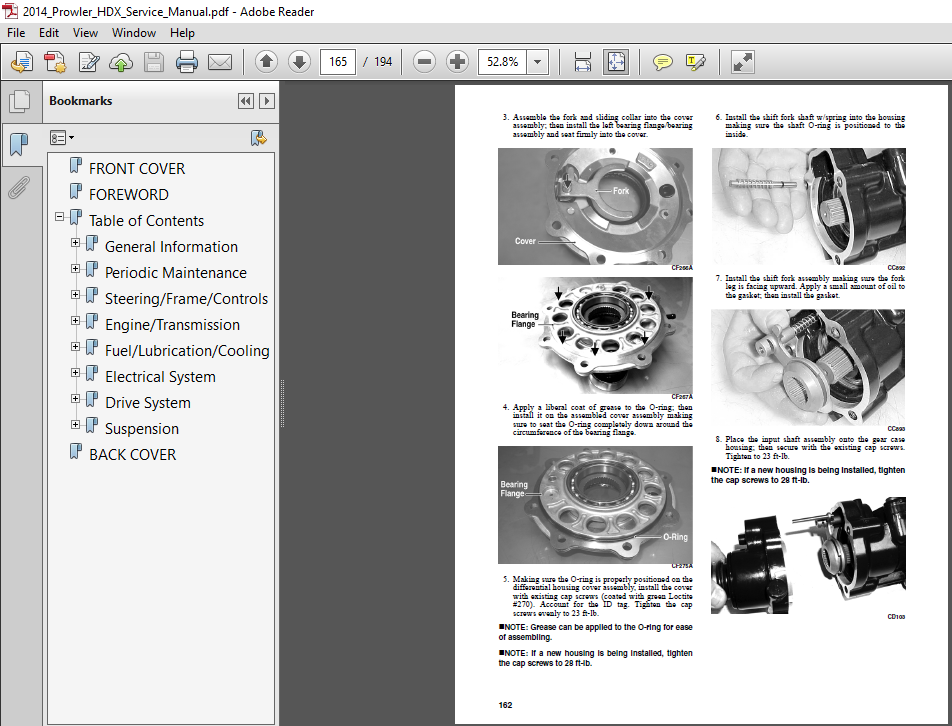The height and width of the screenshot is (726, 952).
Task: Click the Highlight text icon
Action: click(x=695, y=62)
